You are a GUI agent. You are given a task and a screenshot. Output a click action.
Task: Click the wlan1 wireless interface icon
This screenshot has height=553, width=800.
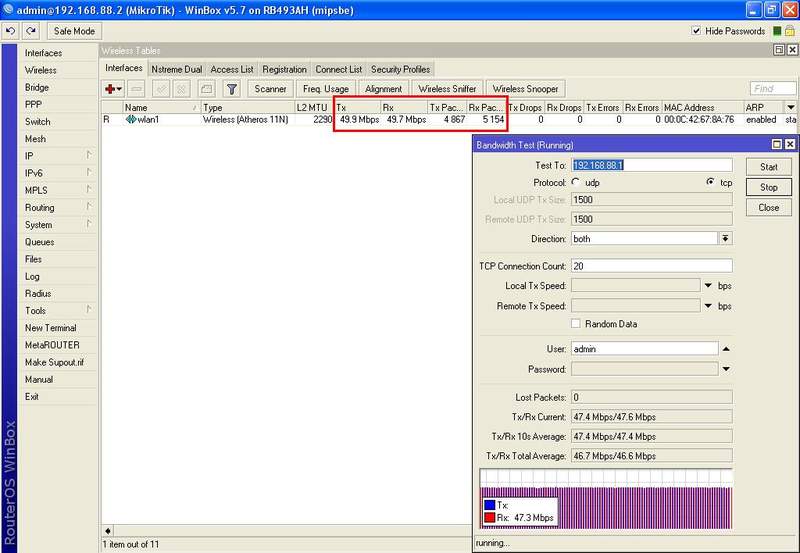tap(131, 119)
